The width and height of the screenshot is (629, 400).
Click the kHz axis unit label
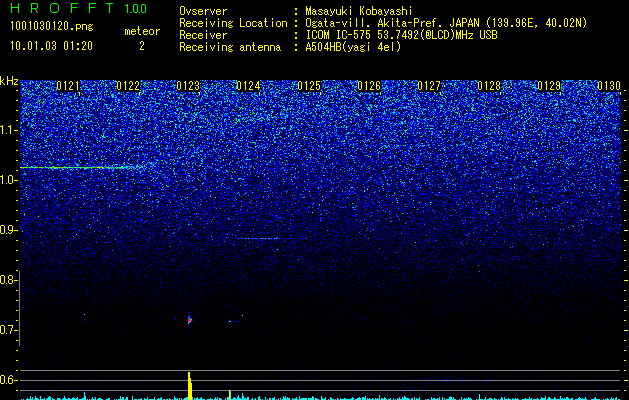[9, 81]
